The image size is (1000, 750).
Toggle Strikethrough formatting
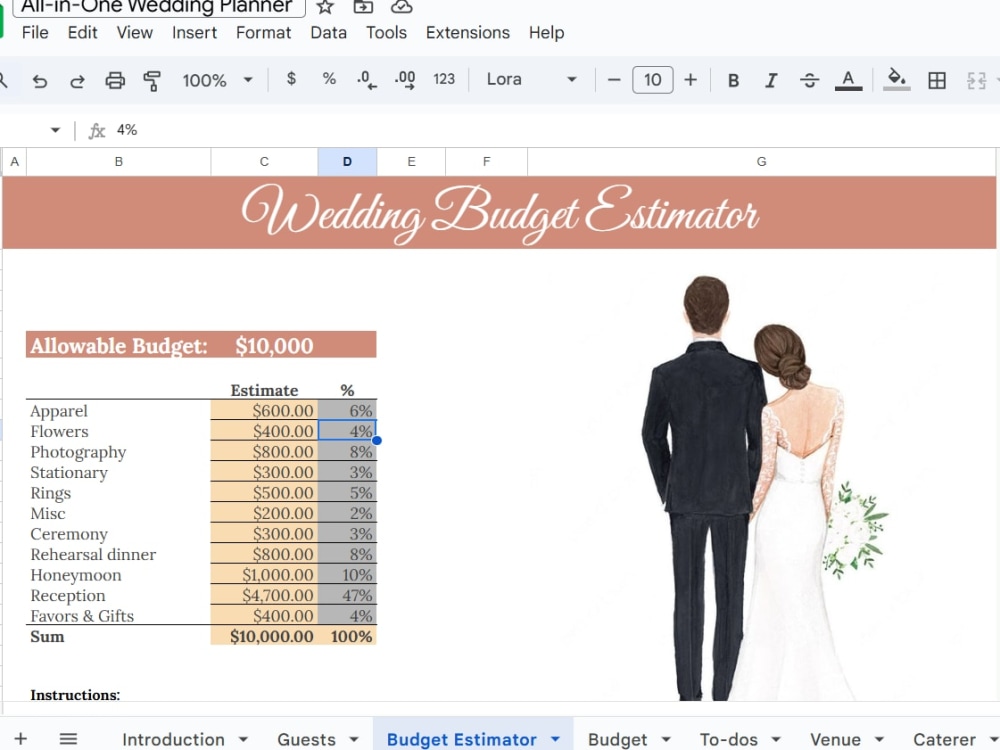click(x=809, y=80)
